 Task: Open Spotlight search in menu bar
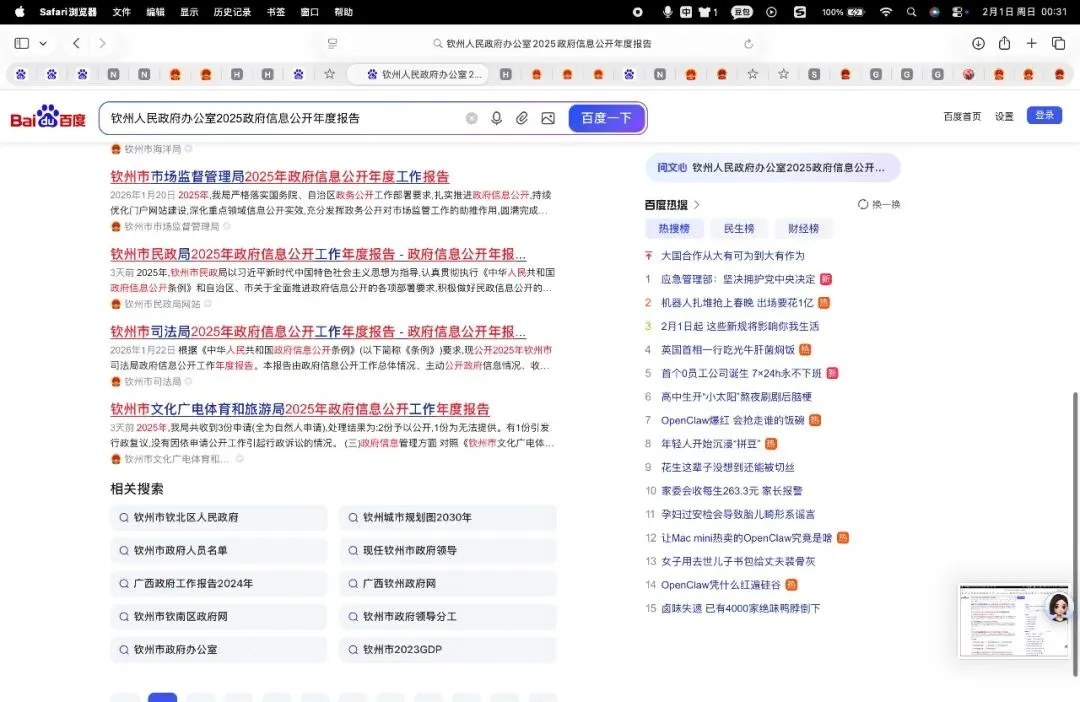click(911, 12)
